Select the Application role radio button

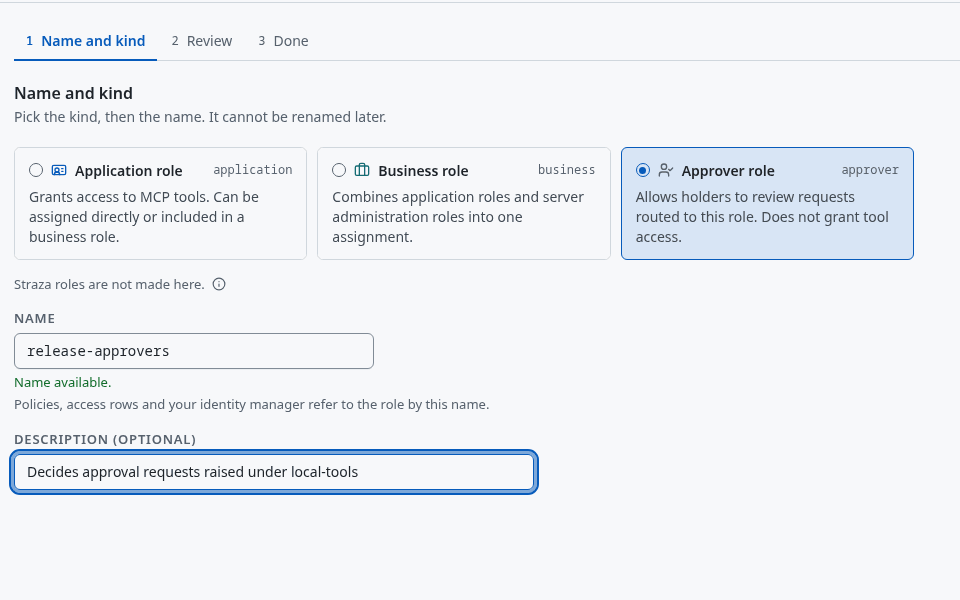click(36, 170)
